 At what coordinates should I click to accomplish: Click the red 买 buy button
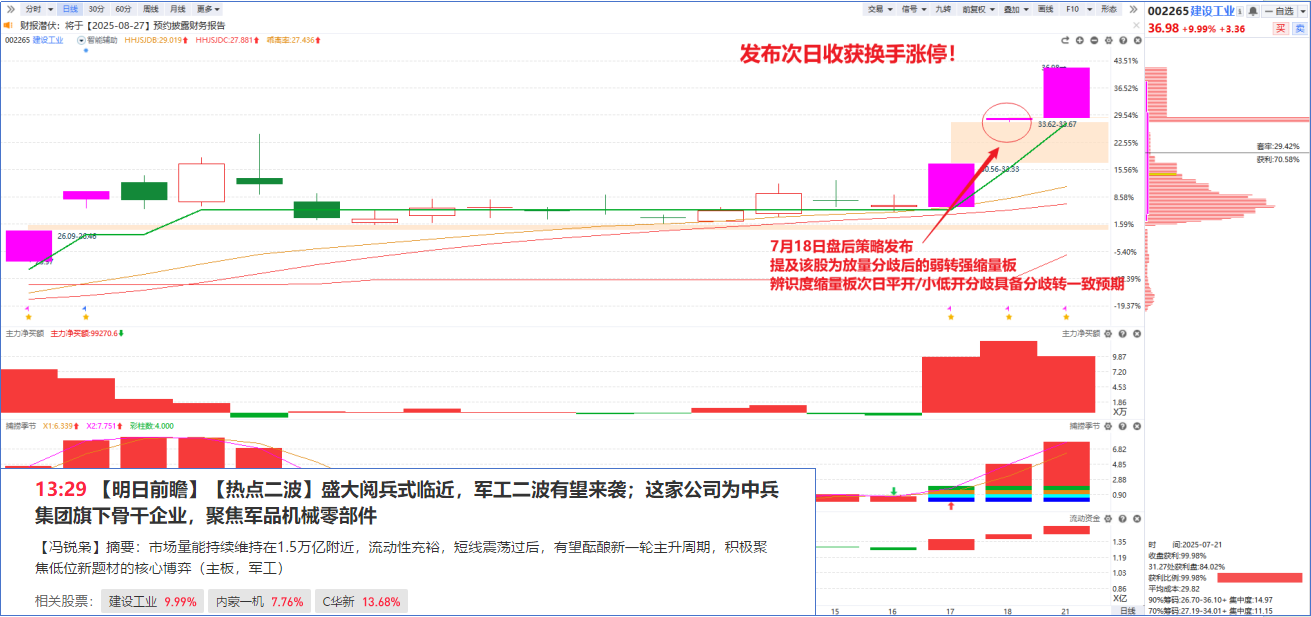coord(1280,28)
